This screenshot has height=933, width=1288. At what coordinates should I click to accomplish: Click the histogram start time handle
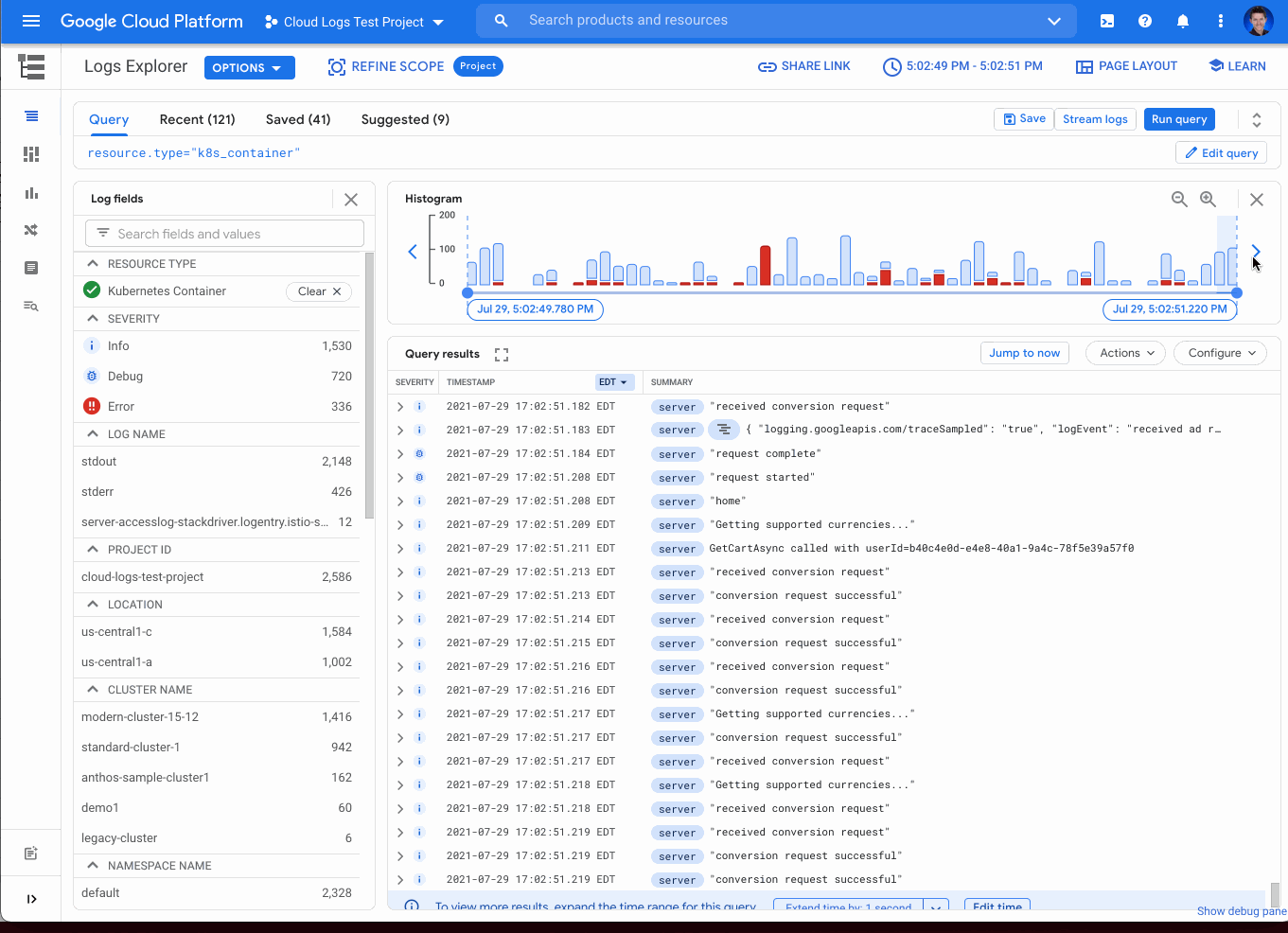pos(468,293)
